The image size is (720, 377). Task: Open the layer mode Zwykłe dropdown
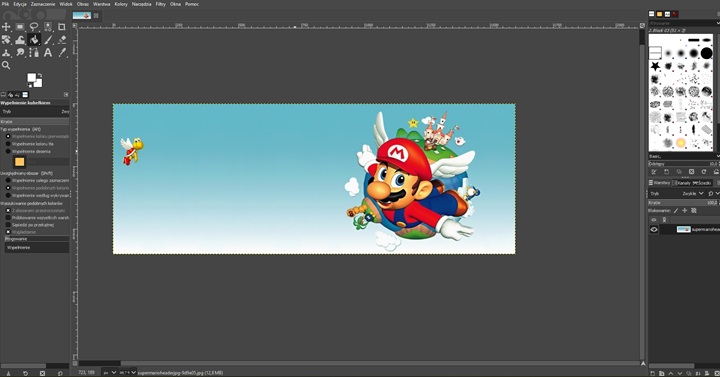pos(692,194)
